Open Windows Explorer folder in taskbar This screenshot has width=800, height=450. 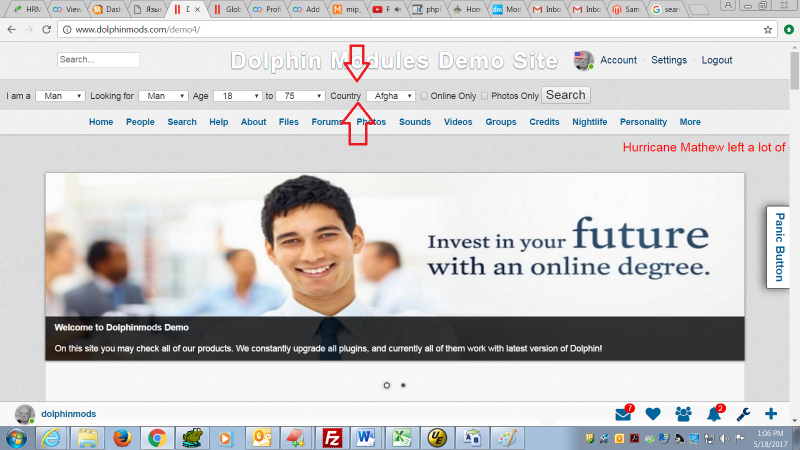87,438
